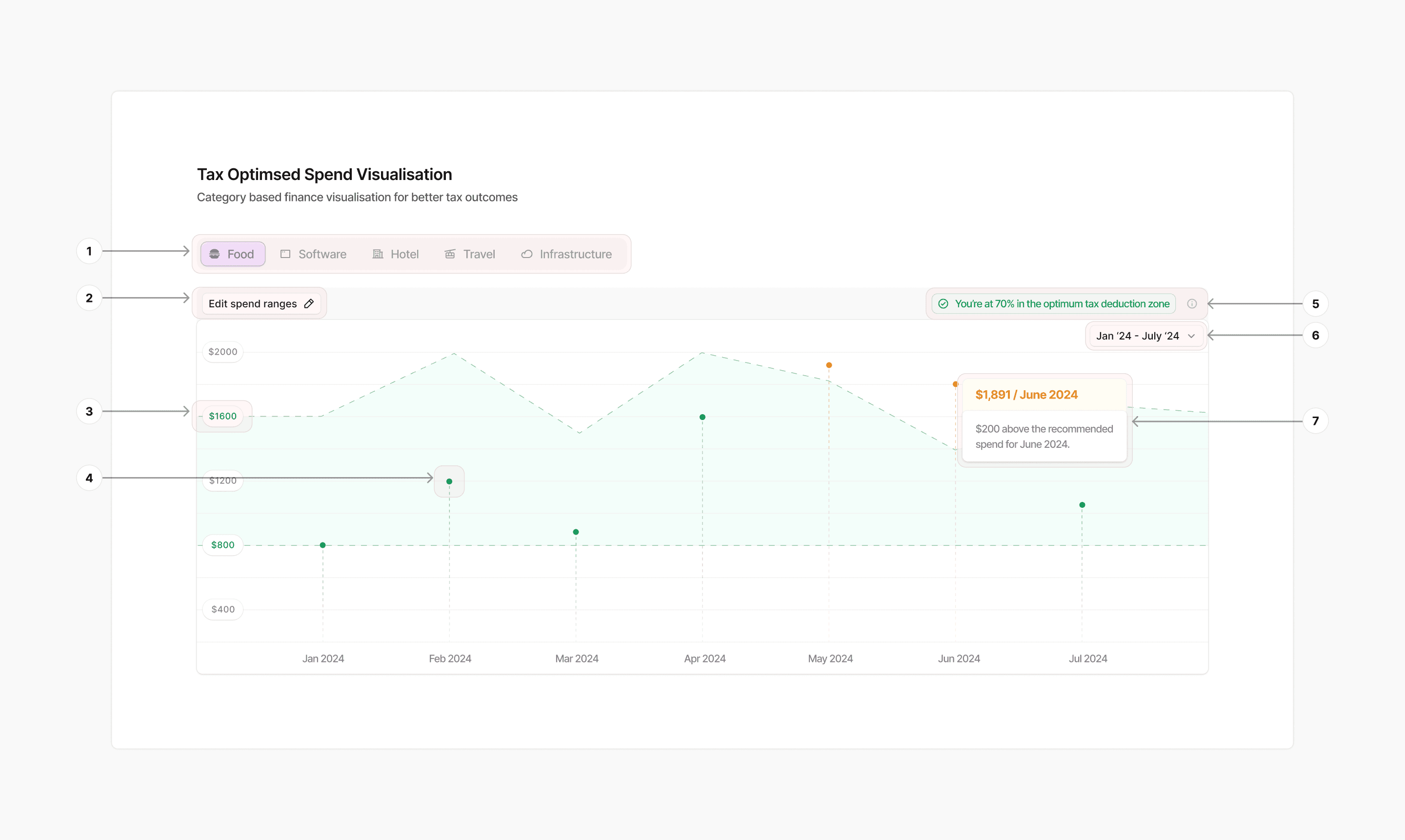Screen dimensions: 1405x840
Task: Click the orange May 2024 data point
Action: pyautogui.click(x=829, y=365)
